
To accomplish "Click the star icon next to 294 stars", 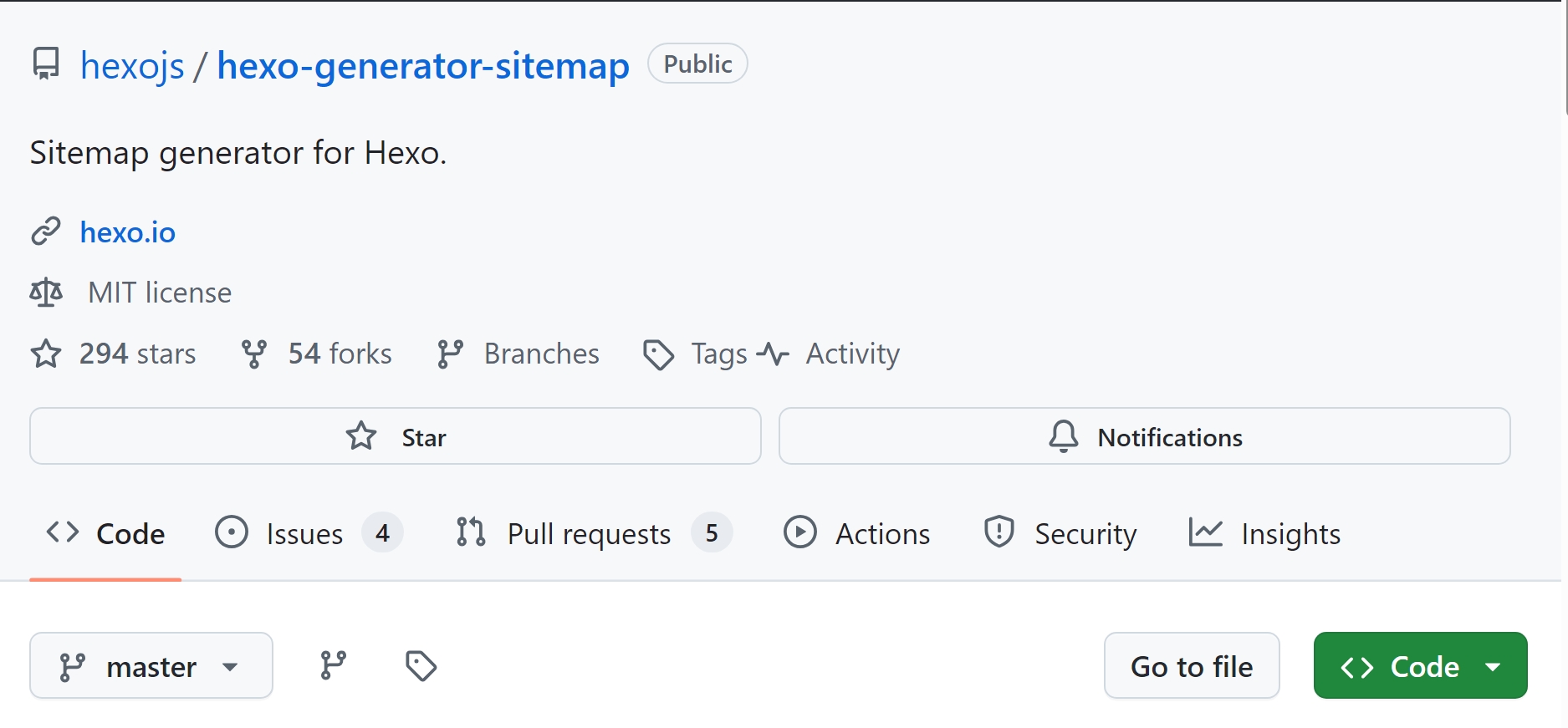I will tap(46, 354).
